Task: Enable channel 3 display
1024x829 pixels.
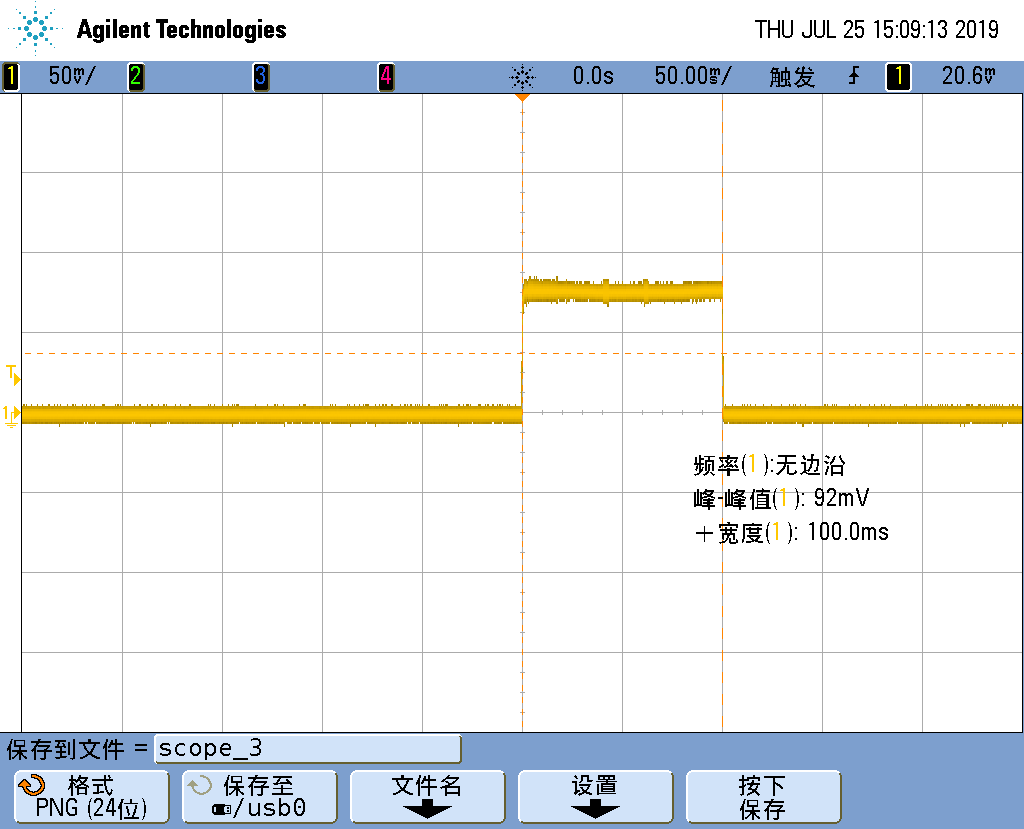Action: click(x=260, y=75)
